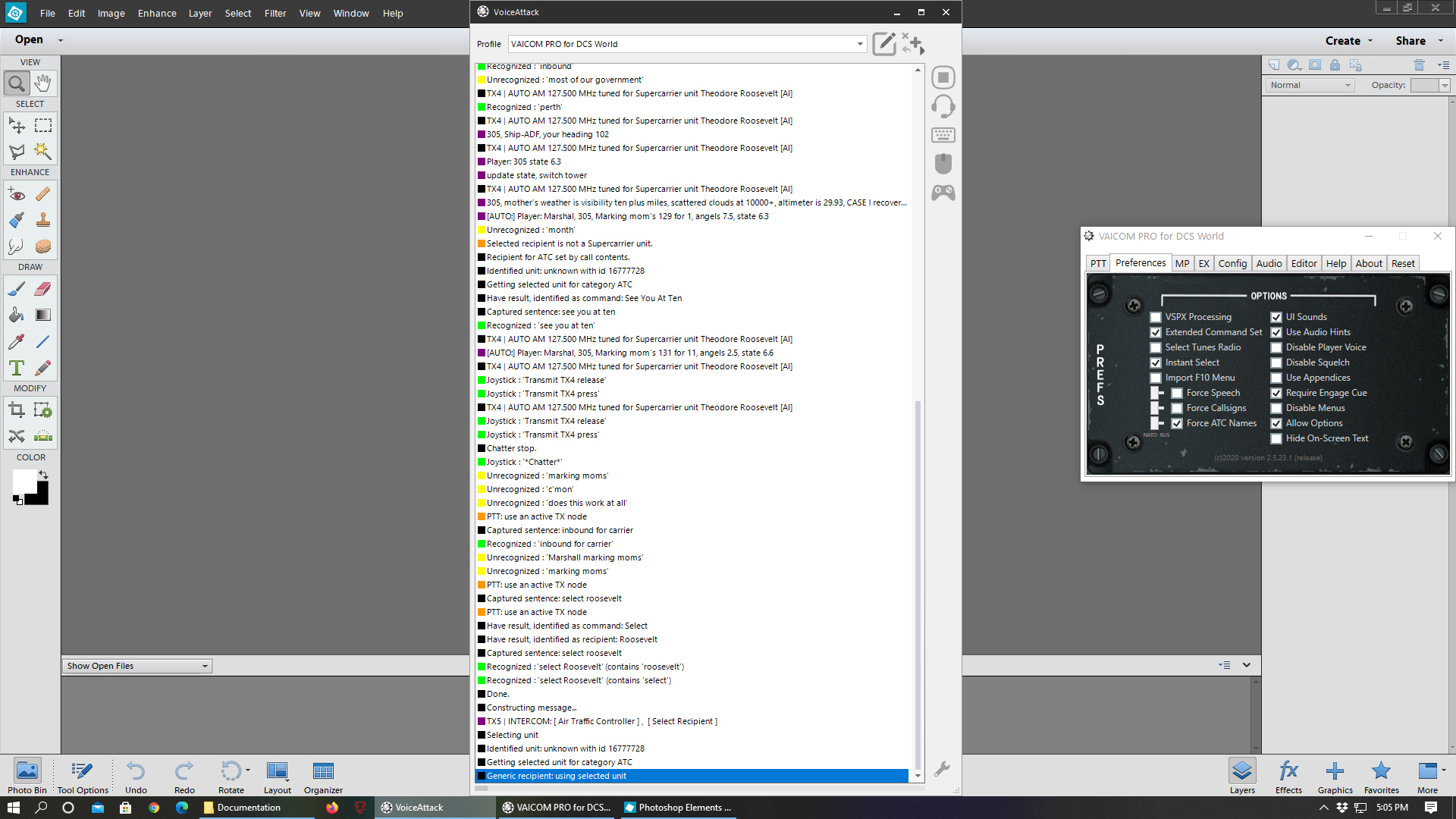Toggle VoiceAttack keyboard shortcuts icon
The height and width of the screenshot is (819, 1456).
943,135
